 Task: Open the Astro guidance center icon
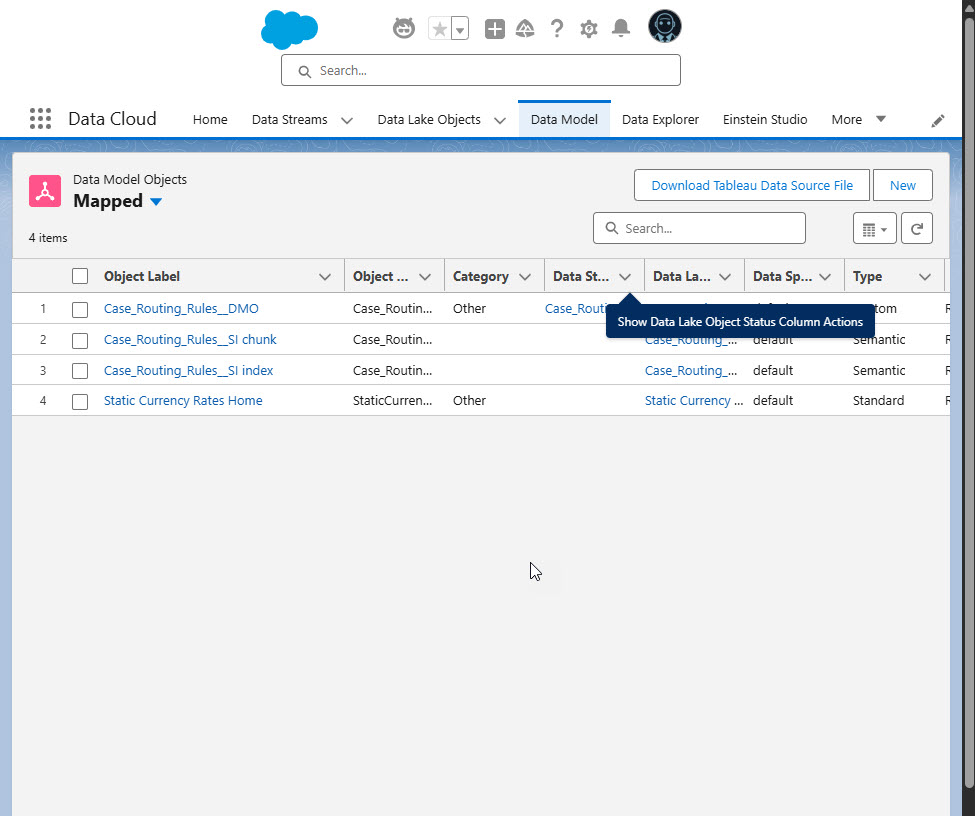tap(404, 28)
